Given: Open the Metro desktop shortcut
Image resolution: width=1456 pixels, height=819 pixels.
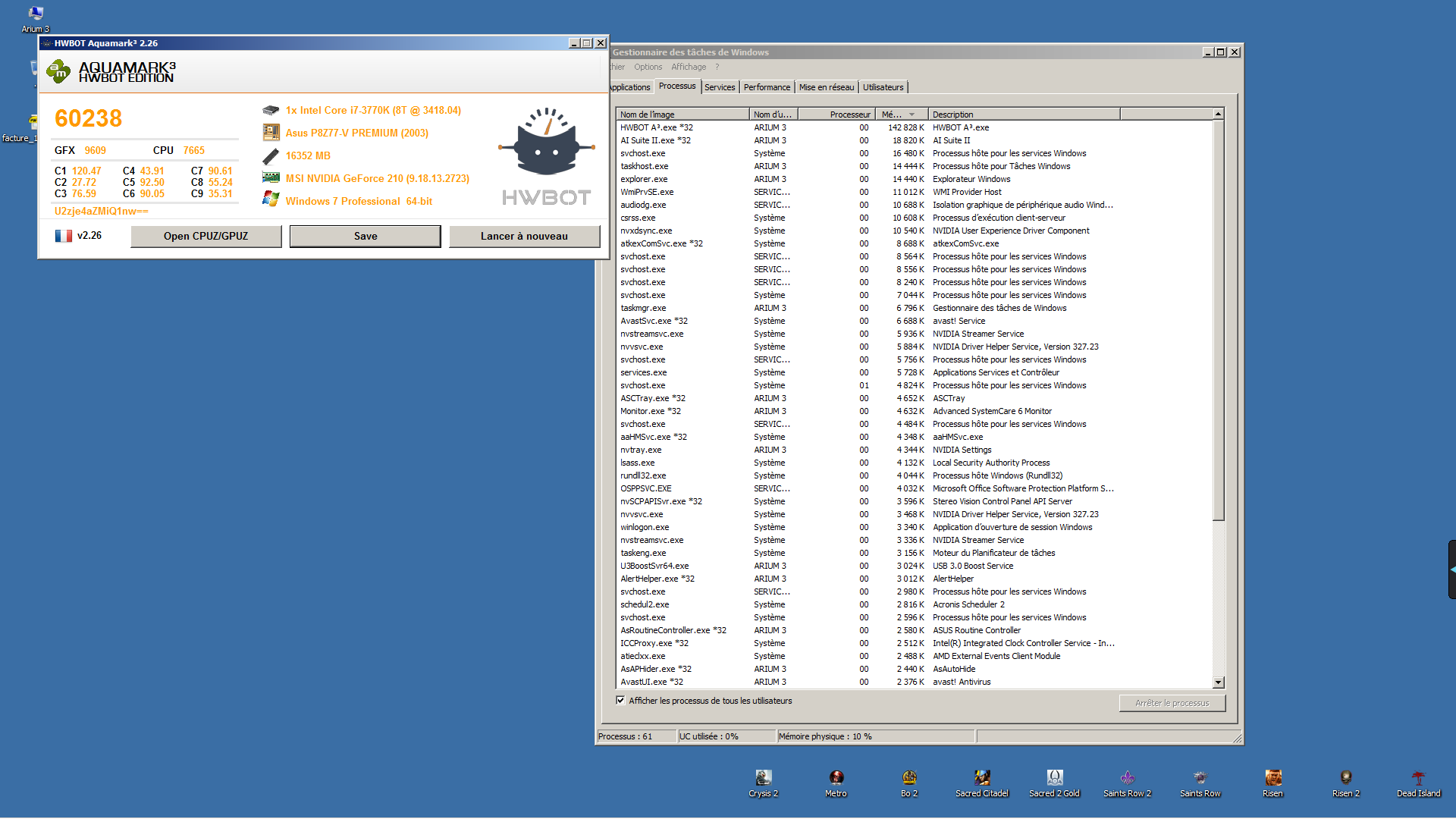Looking at the screenshot, I should [836, 783].
